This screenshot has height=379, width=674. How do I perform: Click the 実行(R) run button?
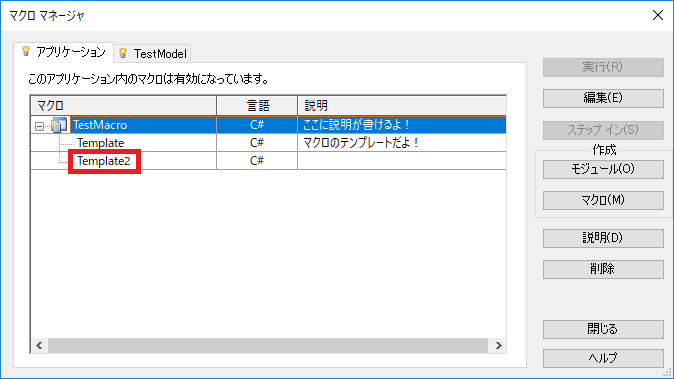603,67
